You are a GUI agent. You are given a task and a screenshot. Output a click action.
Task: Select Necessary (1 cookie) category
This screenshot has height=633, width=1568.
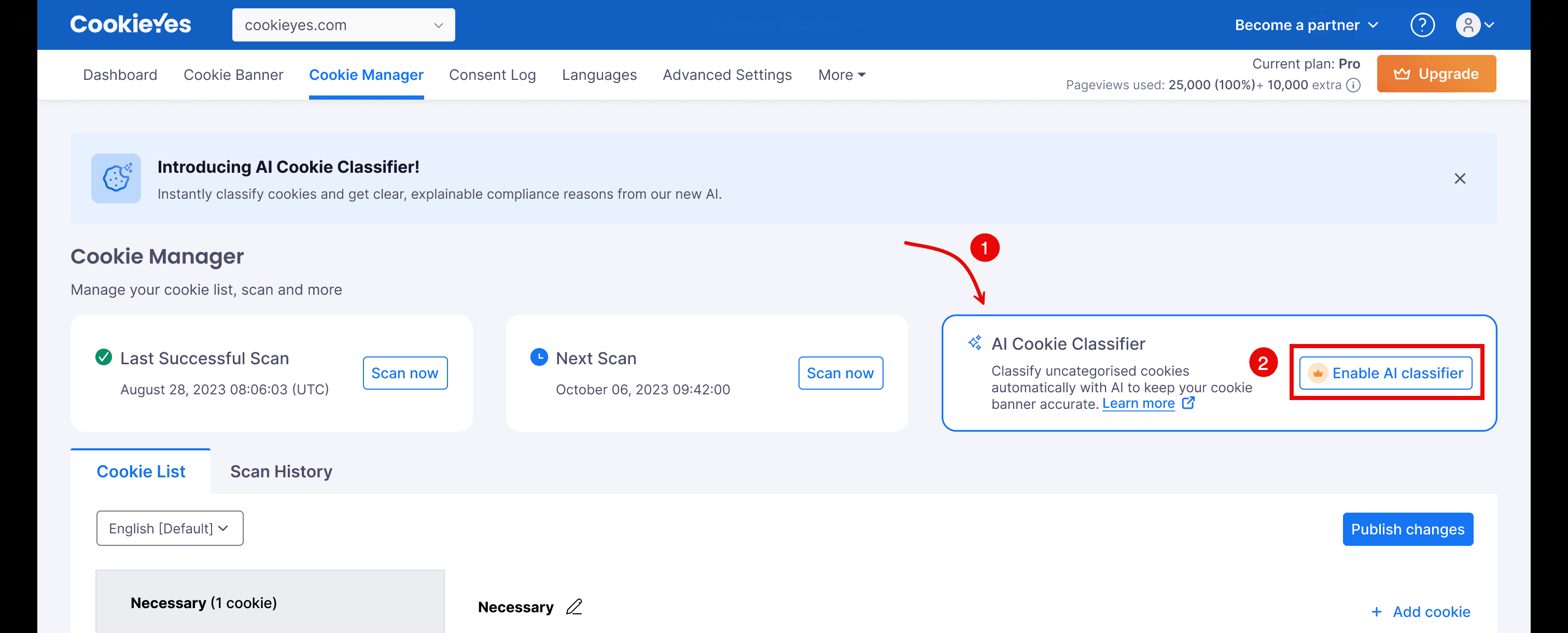[270, 602]
